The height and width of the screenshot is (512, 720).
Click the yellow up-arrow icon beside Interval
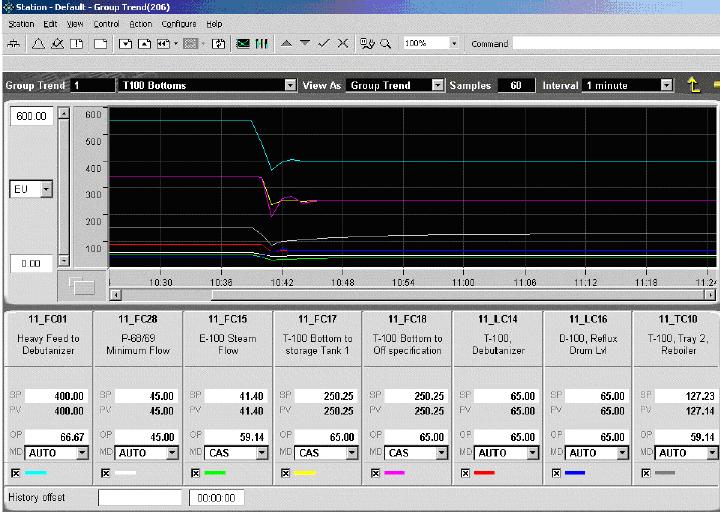click(x=694, y=86)
